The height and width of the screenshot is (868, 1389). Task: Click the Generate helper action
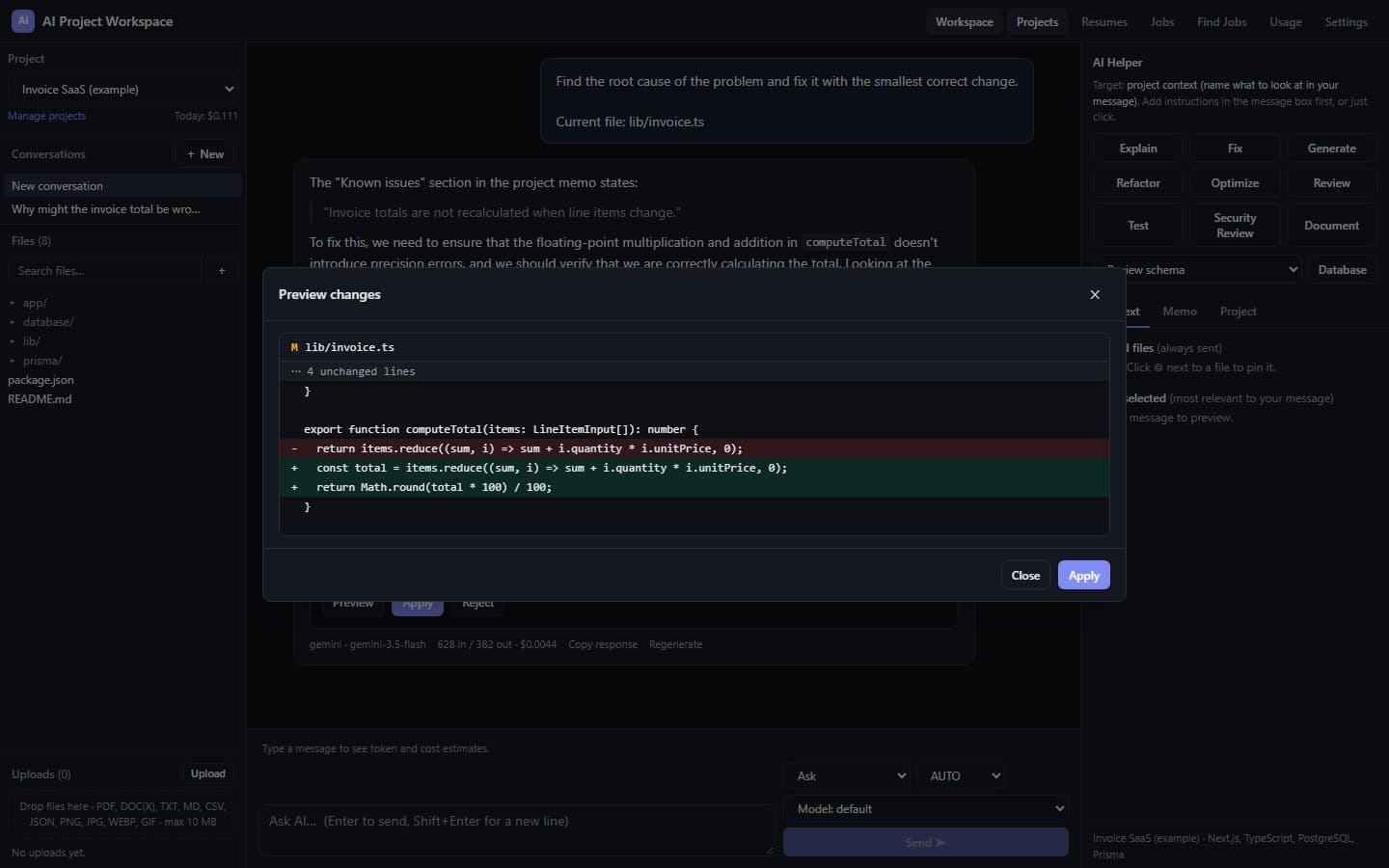click(x=1331, y=149)
